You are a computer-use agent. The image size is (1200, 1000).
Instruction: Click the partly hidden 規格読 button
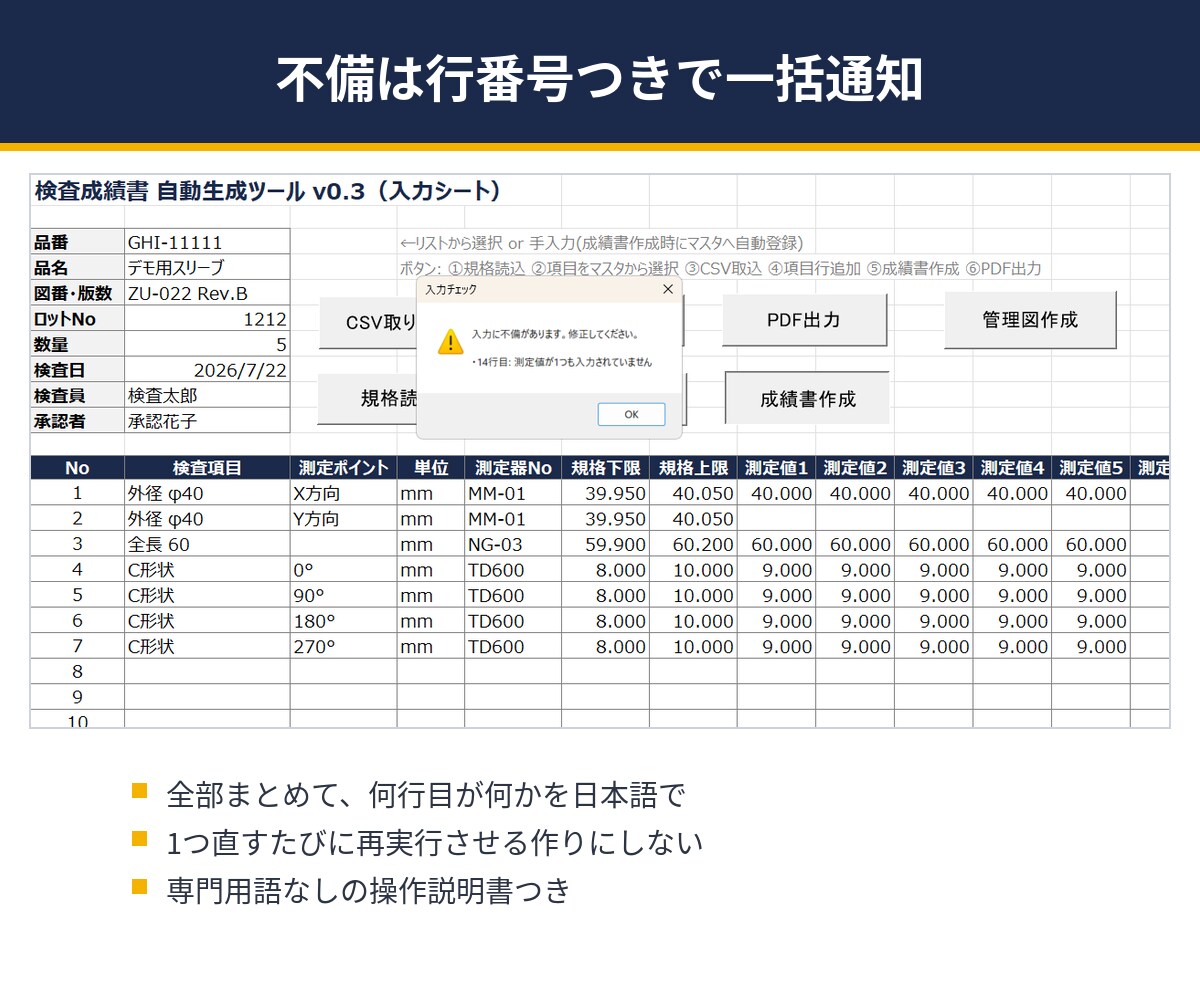coord(367,399)
